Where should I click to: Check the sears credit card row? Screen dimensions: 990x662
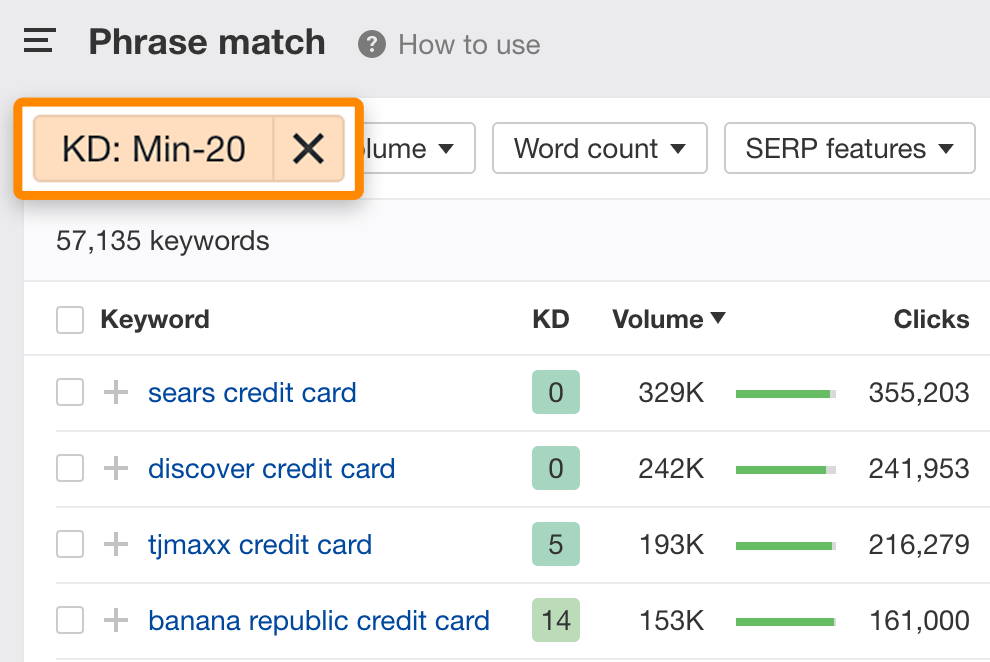[x=70, y=393]
